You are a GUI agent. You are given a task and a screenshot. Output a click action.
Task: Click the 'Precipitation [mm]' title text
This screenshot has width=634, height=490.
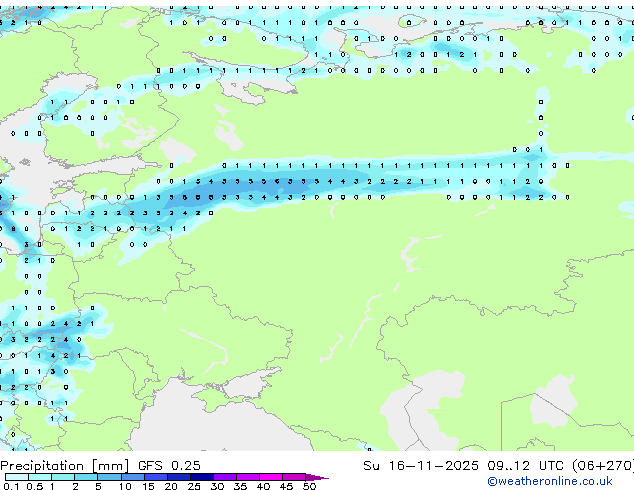(x=65, y=466)
